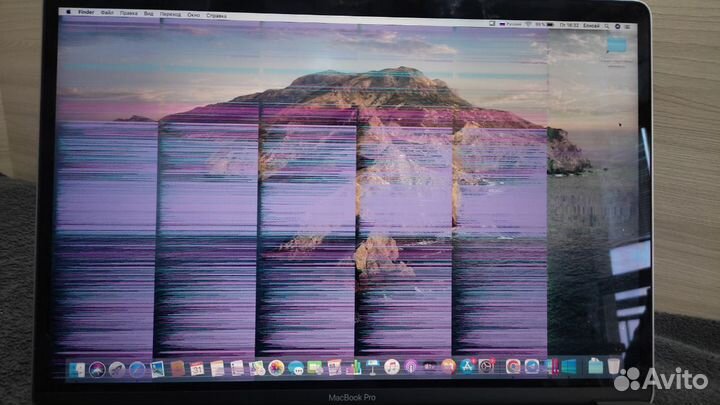Open FaceTime from the Dock
The width and height of the screenshot is (720, 405).
pyautogui.click(x=315, y=368)
